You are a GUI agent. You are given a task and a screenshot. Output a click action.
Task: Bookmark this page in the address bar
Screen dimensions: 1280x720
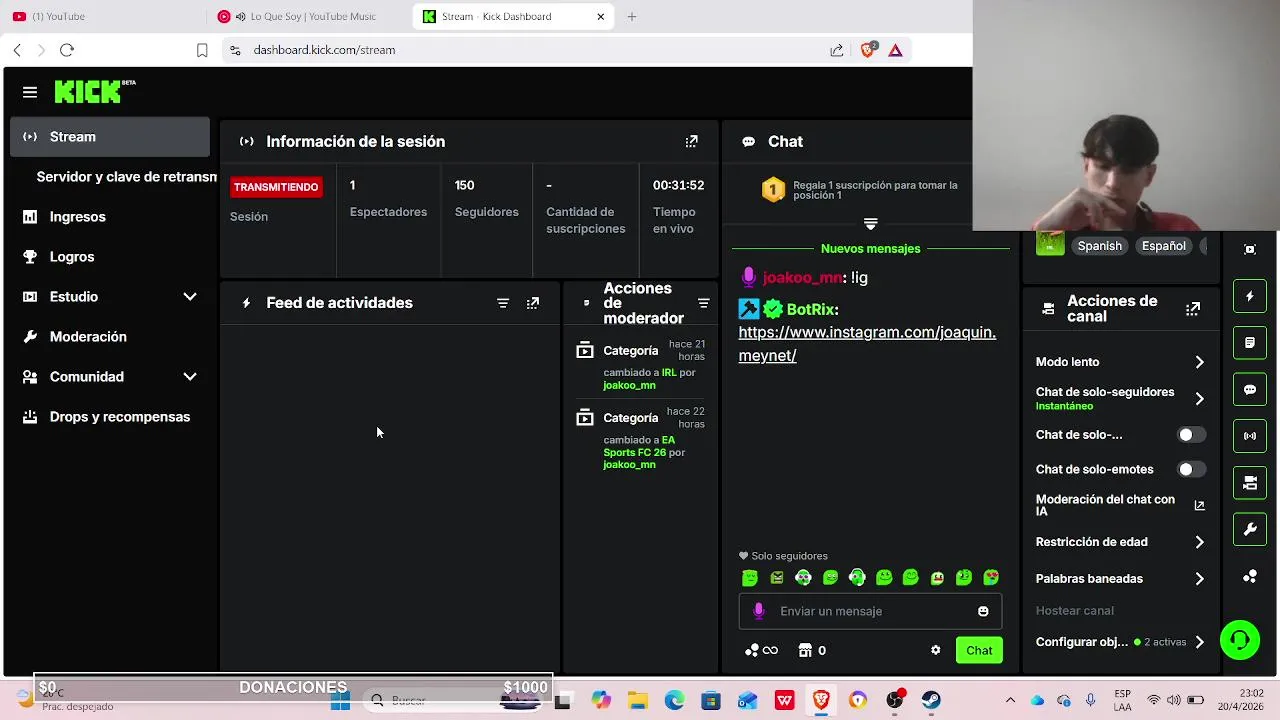click(x=202, y=50)
